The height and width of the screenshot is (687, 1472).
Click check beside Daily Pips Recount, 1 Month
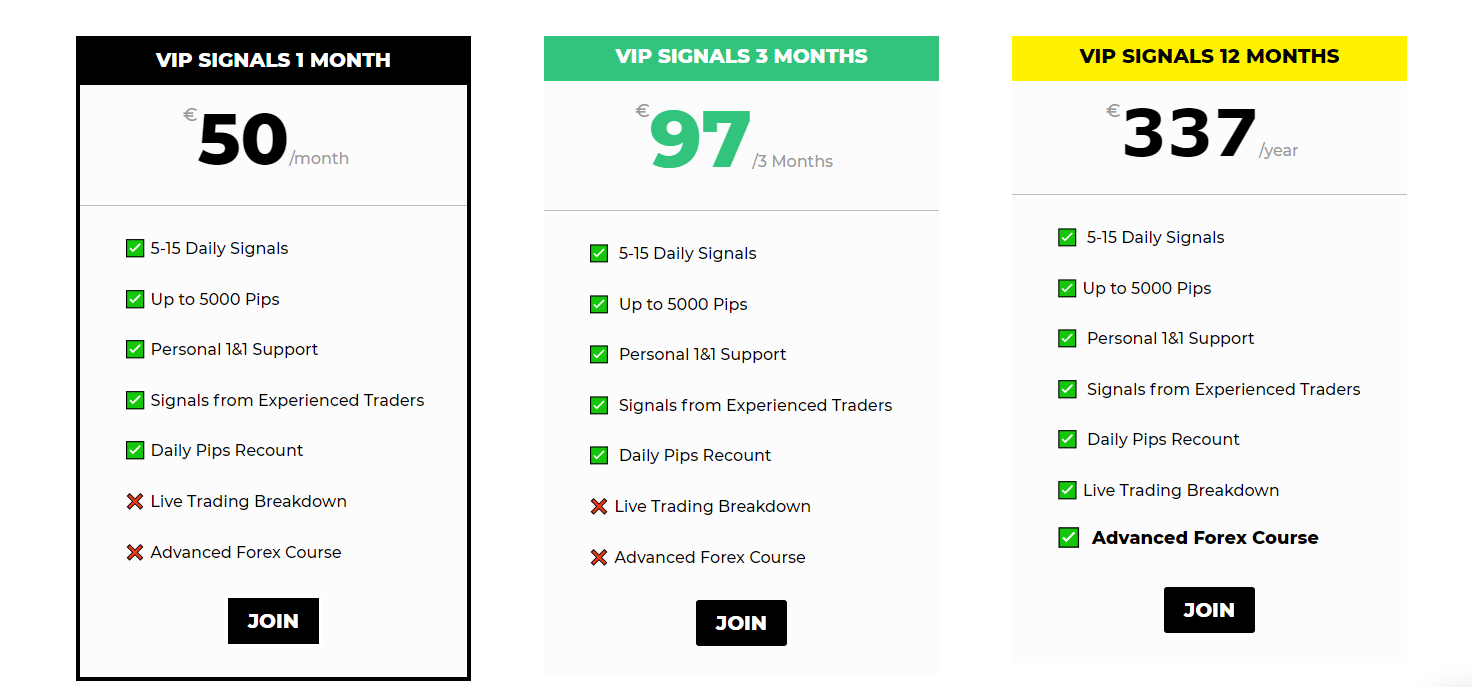[135, 450]
